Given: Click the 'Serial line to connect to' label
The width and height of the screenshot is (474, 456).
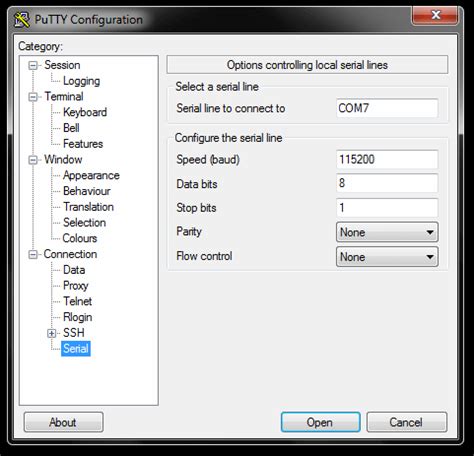Looking at the screenshot, I should [x=231, y=108].
